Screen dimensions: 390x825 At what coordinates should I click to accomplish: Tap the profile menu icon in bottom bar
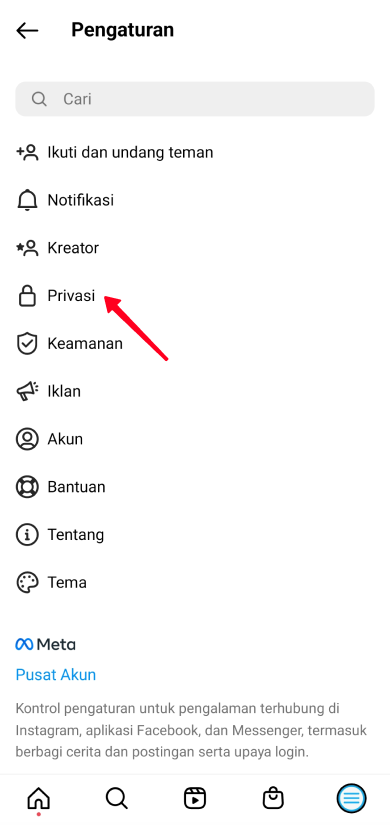pyautogui.click(x=351, y=798)
